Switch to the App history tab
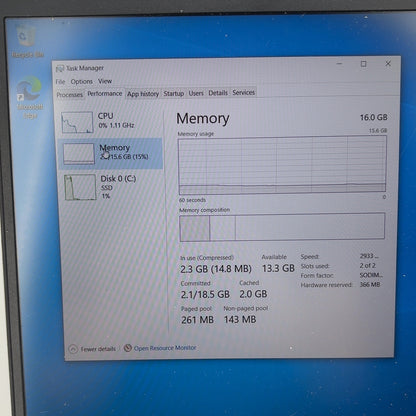The image size is (416, 416). [143, 94]
